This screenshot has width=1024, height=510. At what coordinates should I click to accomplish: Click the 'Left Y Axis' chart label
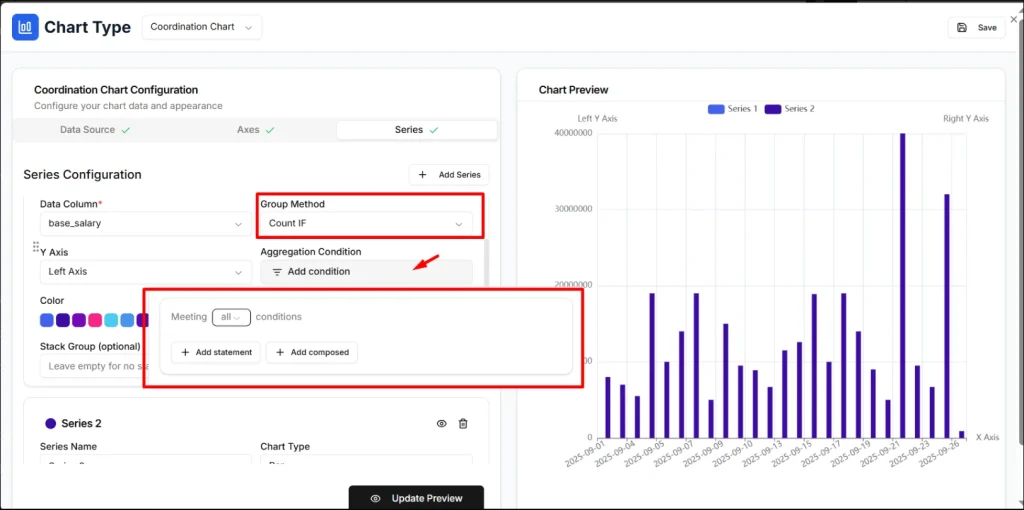tap(597, 118)
